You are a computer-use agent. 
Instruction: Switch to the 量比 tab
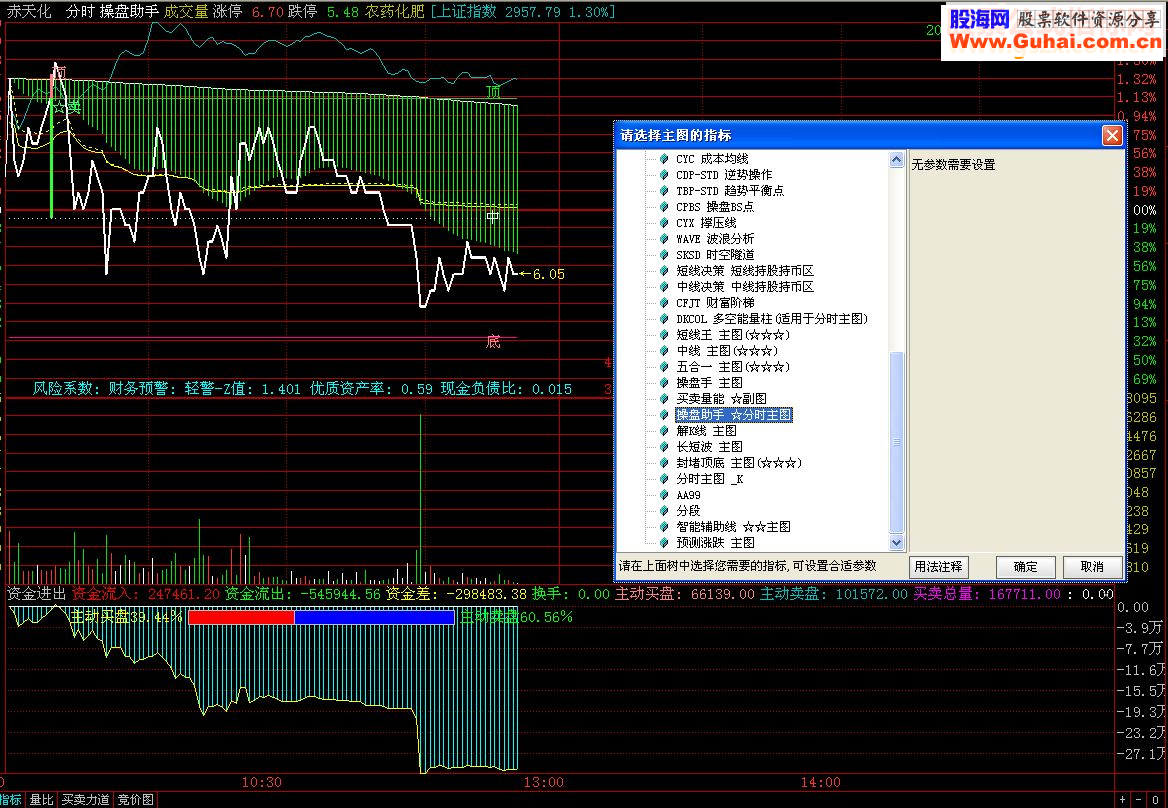[41, 800]
